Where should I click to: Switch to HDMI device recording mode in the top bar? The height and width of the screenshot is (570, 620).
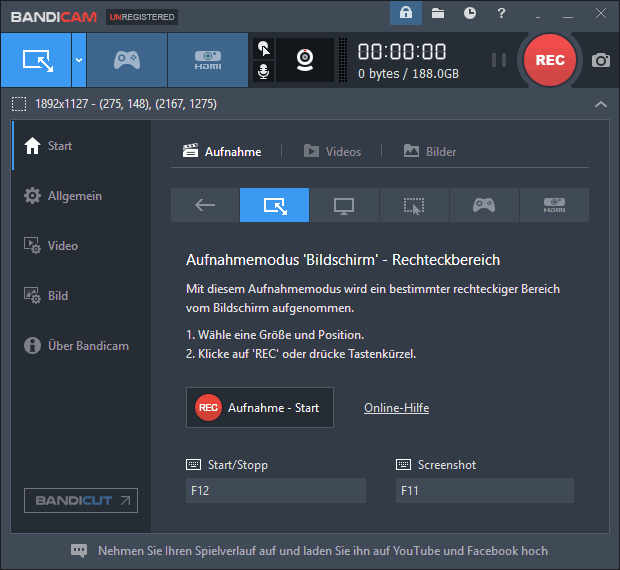coord(208,60)
